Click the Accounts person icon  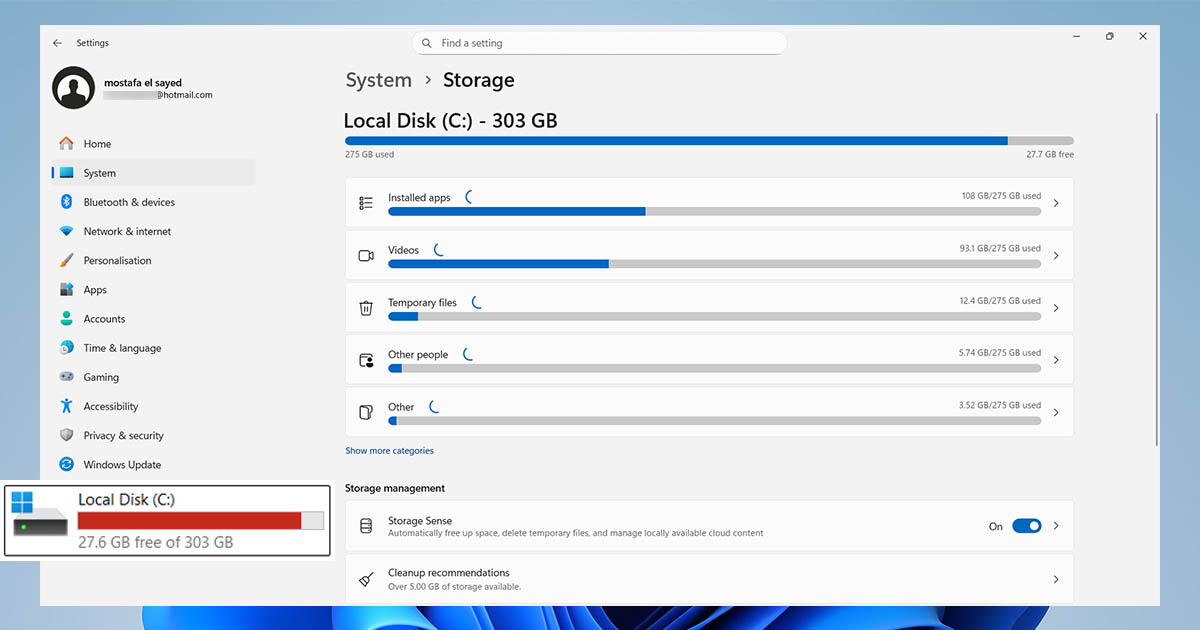point(66,319)
